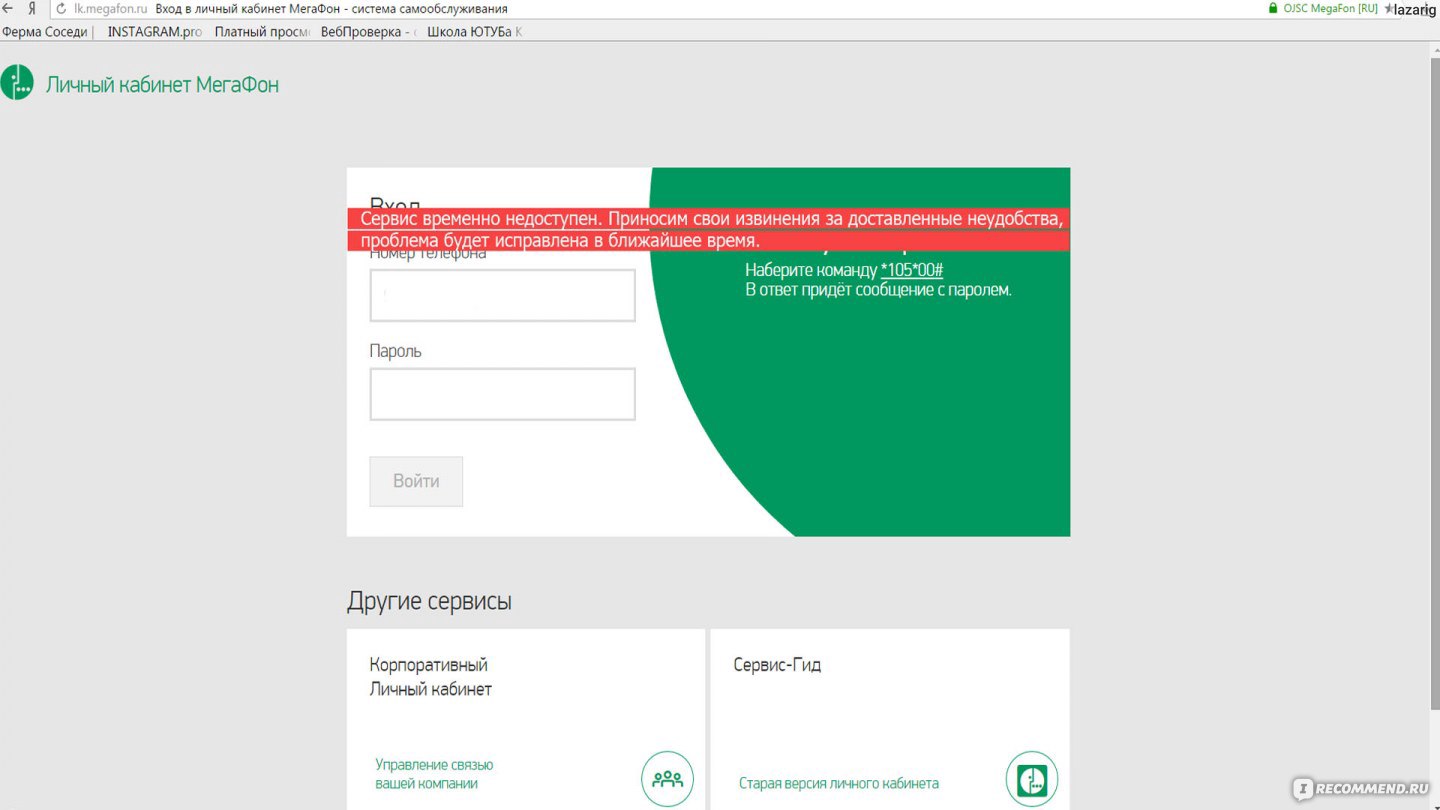Click the Пароль field label
The image size is (1440, 810).
pyautogui.click(x=396, y=351)
